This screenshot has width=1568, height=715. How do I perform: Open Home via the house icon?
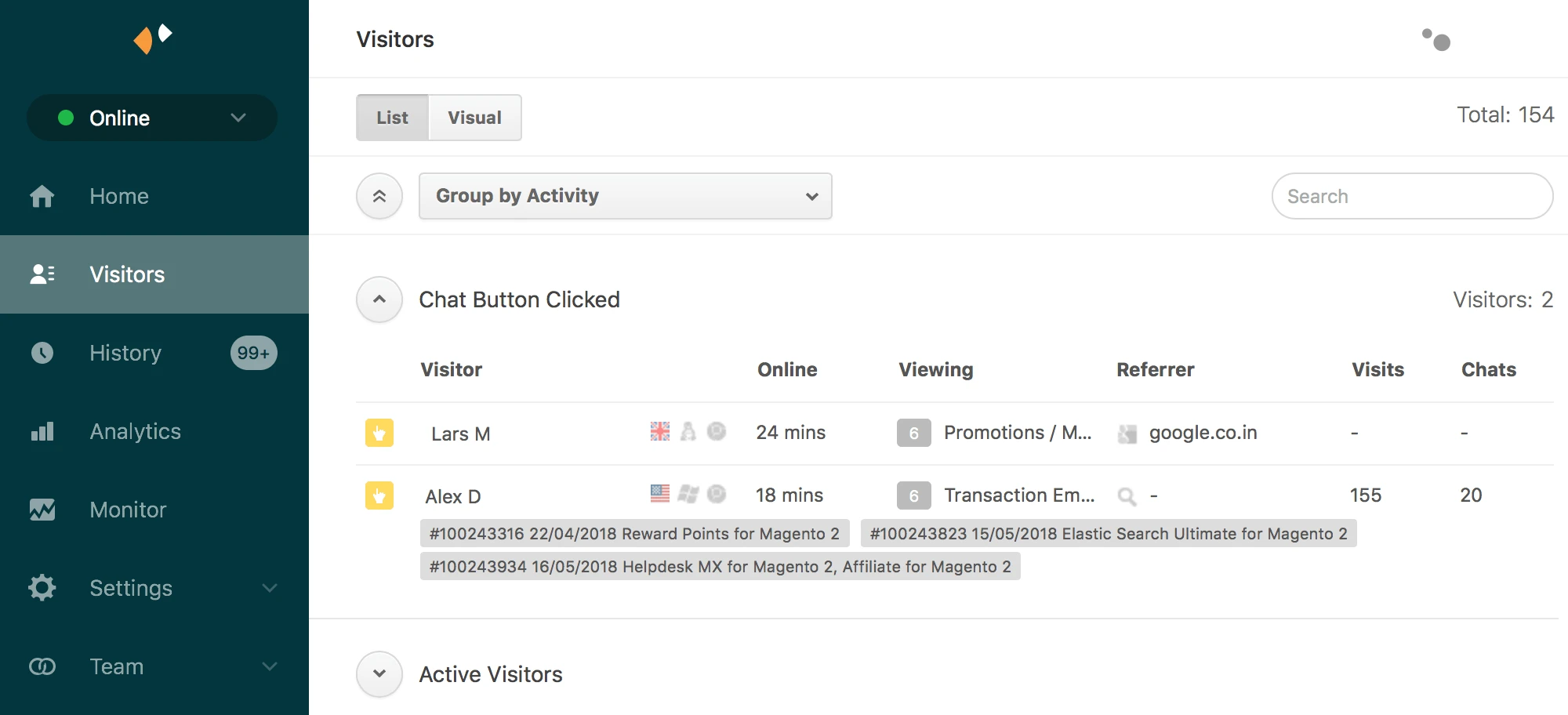pyautogui.click(x=42, y=196)
